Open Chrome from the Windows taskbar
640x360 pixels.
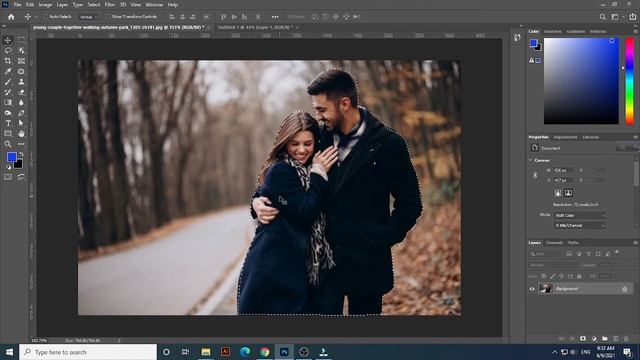pyautogui.click(x=264, y=352)
